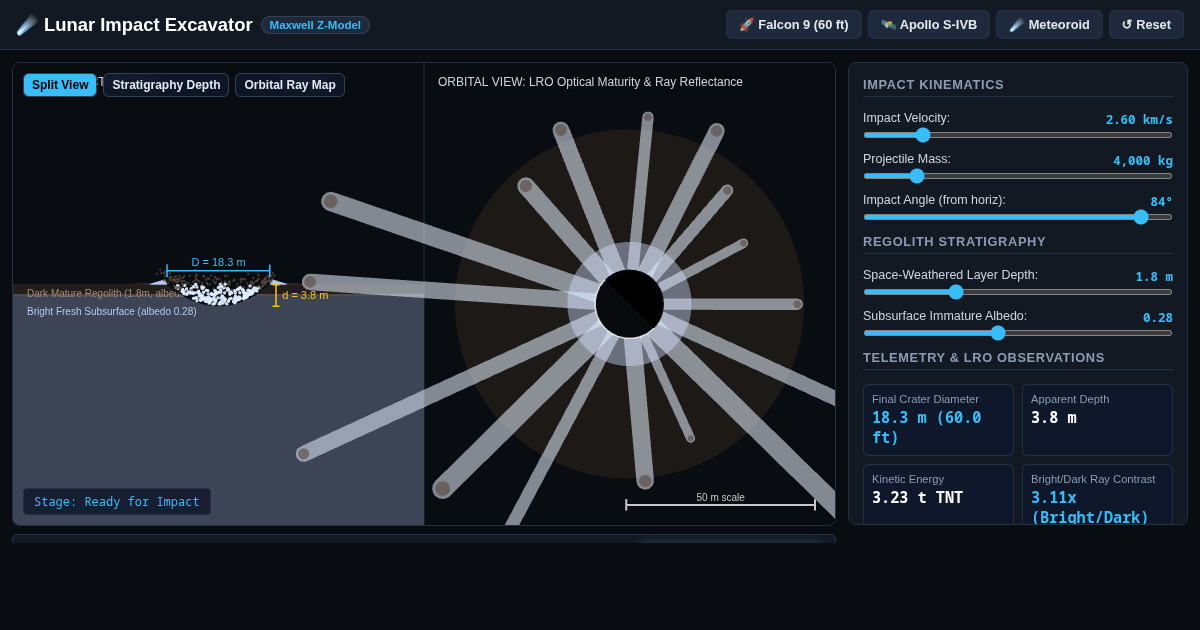Click the 1.8 m layer depth value
This screenshot has width=1200, height=630.
(x=1154, y=277)
